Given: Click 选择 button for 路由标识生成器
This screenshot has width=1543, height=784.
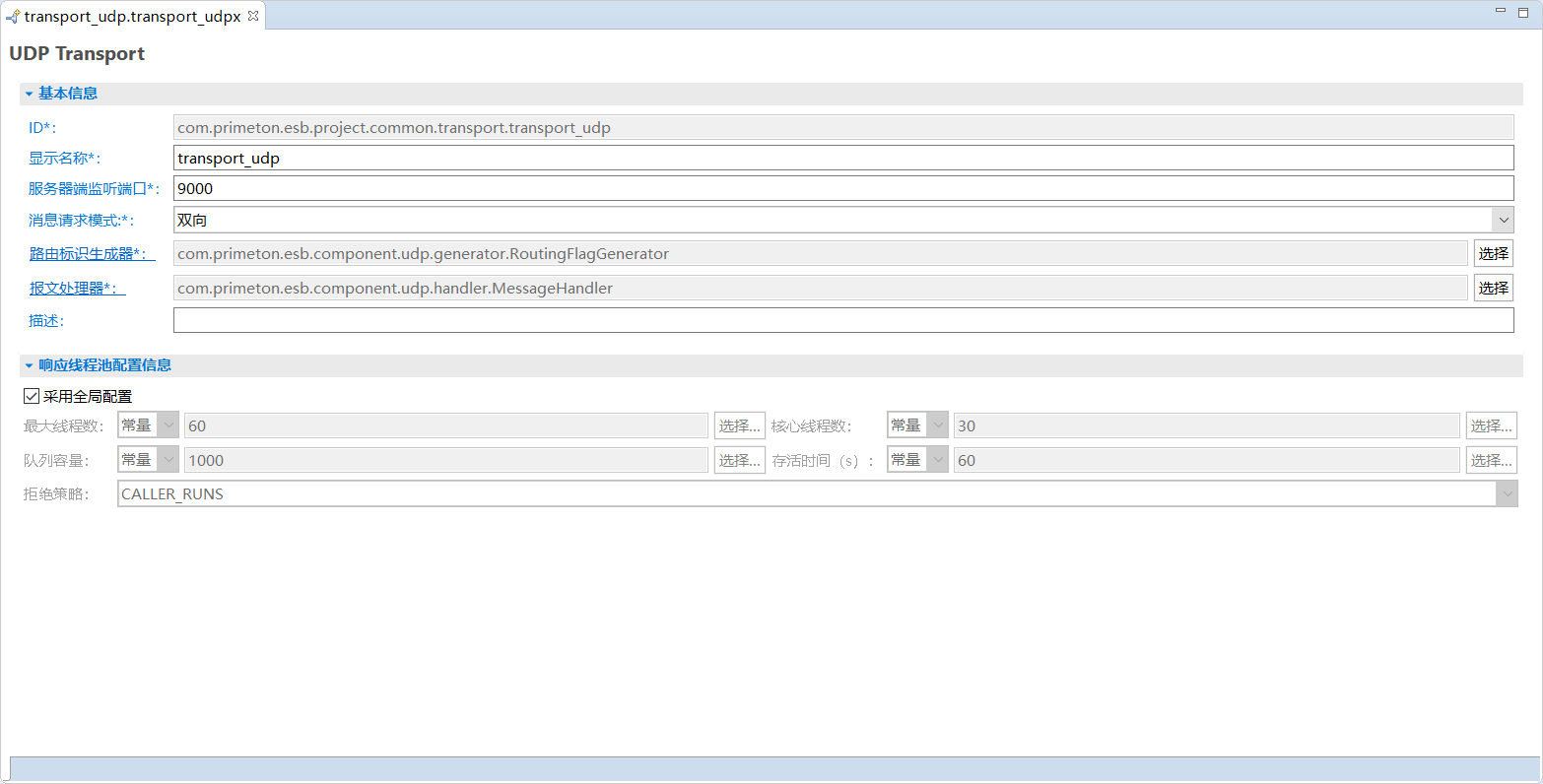Looking at the screenshot, I should coord(1493,254).
